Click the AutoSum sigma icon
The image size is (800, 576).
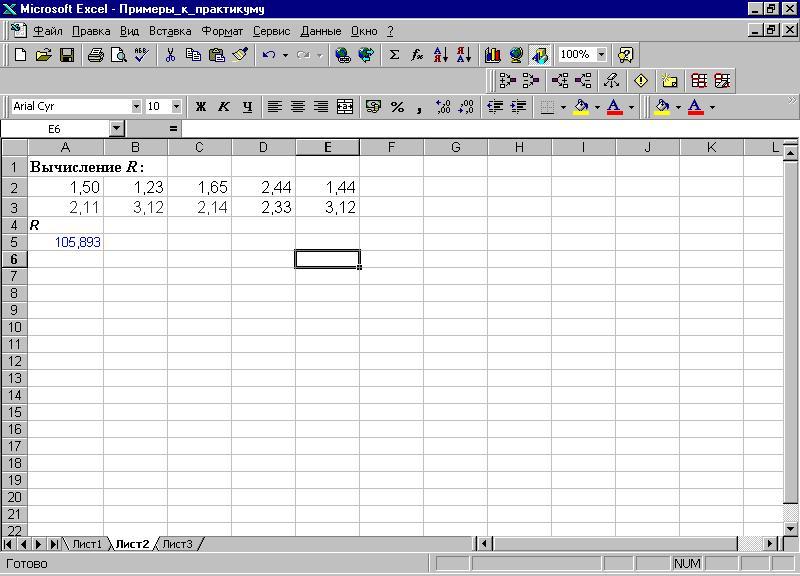tap(394, 55)
